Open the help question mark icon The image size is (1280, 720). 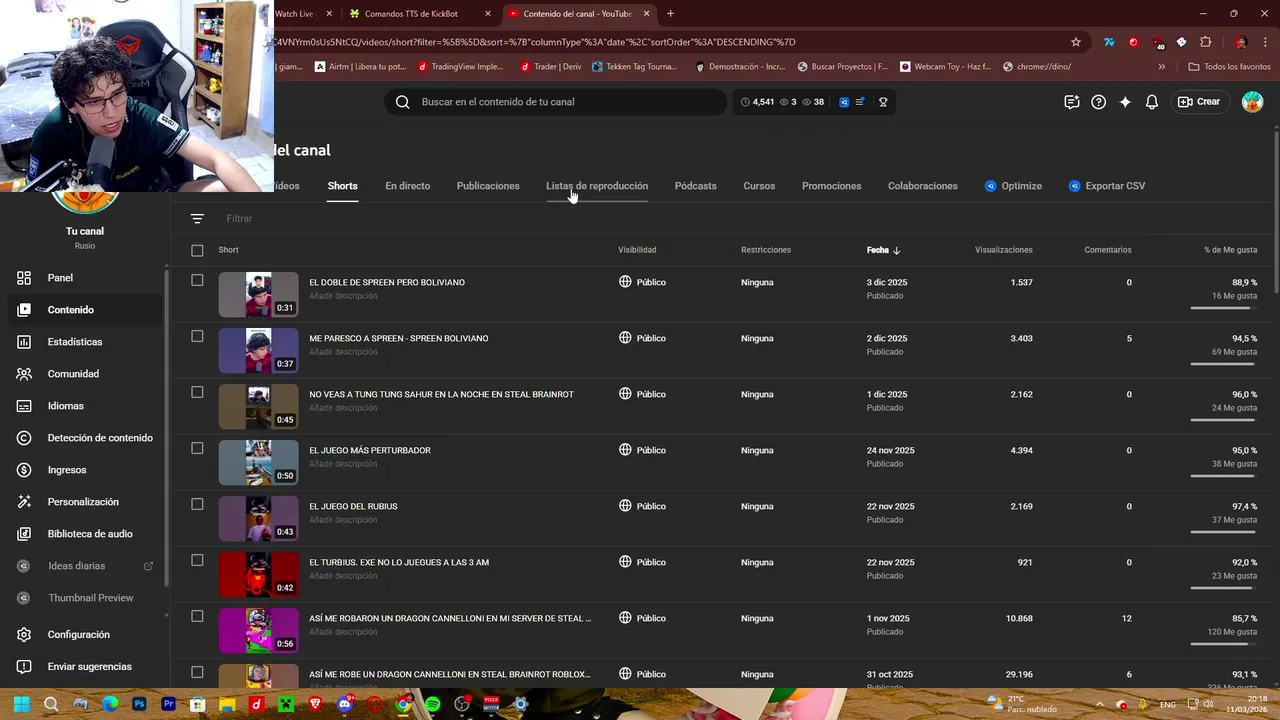click(1098, 102)
